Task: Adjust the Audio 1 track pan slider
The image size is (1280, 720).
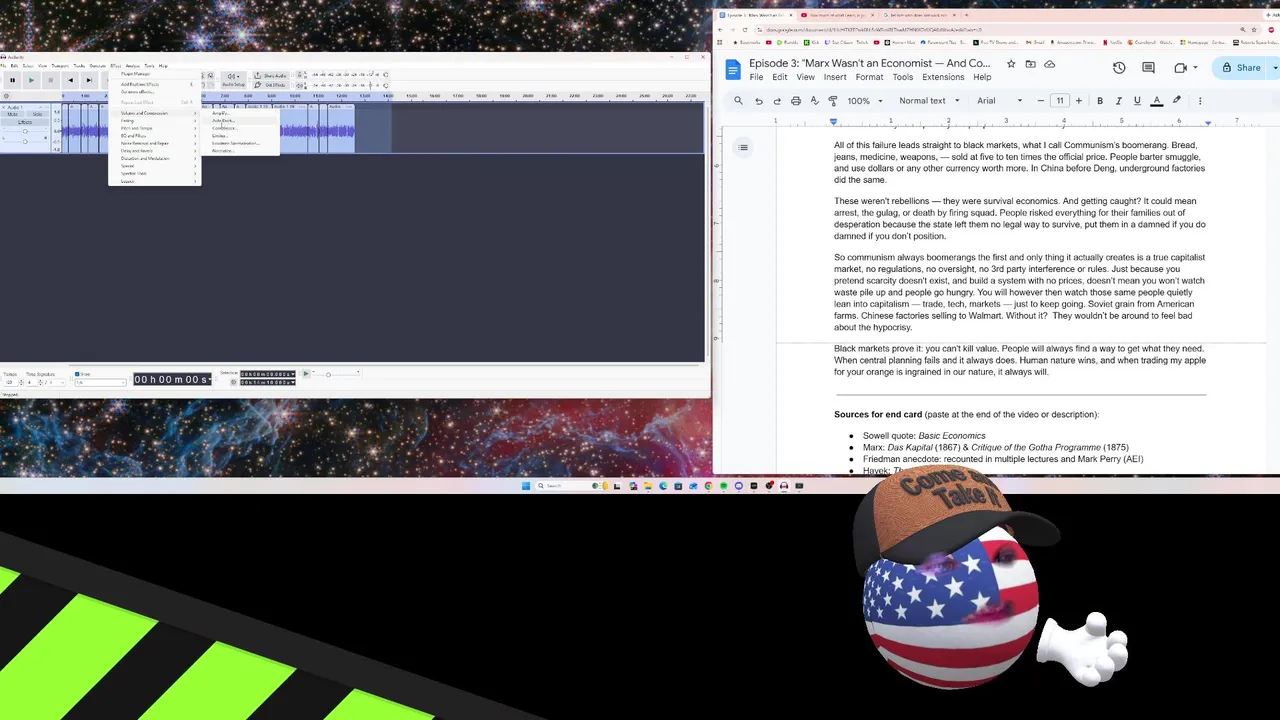Action: pos(25,141)
